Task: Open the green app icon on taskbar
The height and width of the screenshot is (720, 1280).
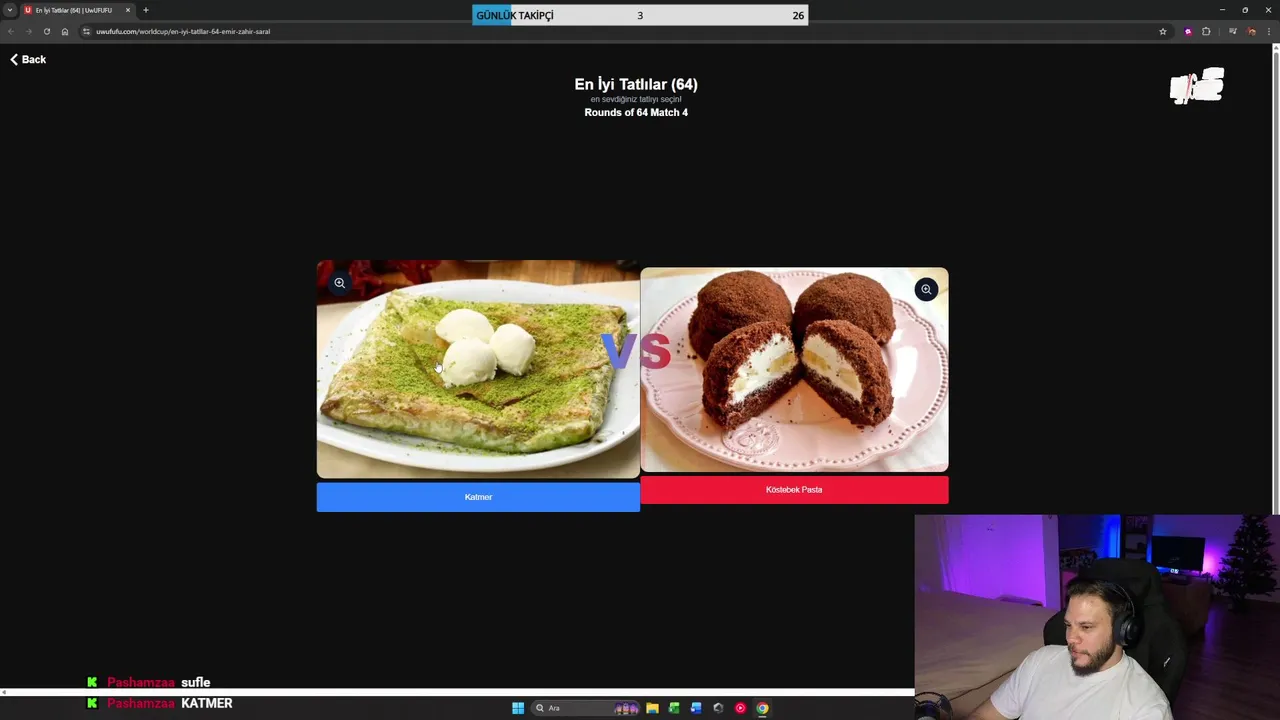Action: [674, 708]
